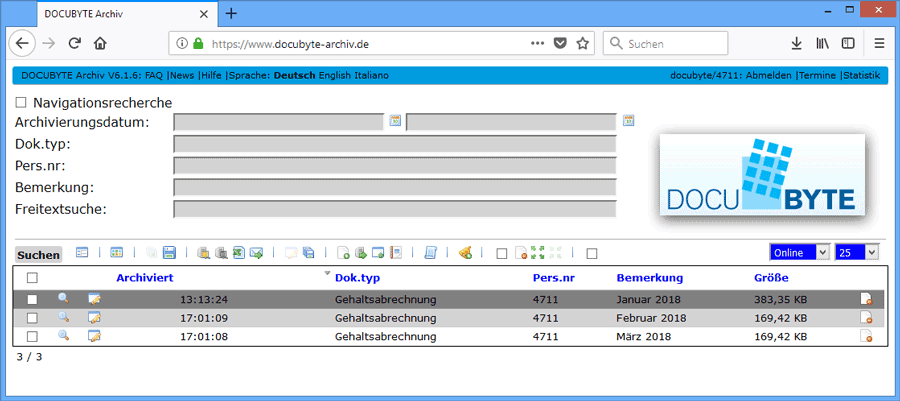This screenshot has height=401, width=900.
Task: Bookmark this page with the star icon
Action: (583, 44)
